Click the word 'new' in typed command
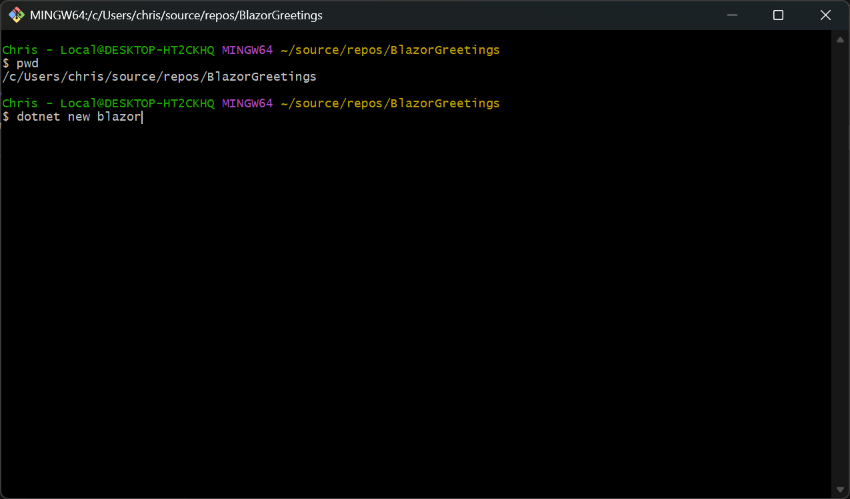The height and width of the screenshot is (499, 850). tap(78, 117)
